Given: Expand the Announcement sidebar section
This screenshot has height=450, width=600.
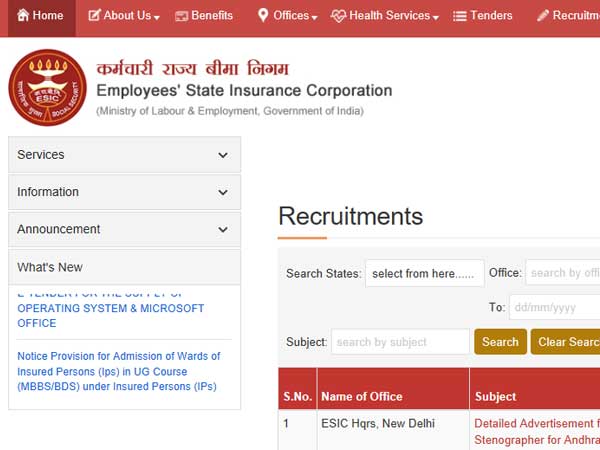Looking at the screenshot, I should coord(124,229).
